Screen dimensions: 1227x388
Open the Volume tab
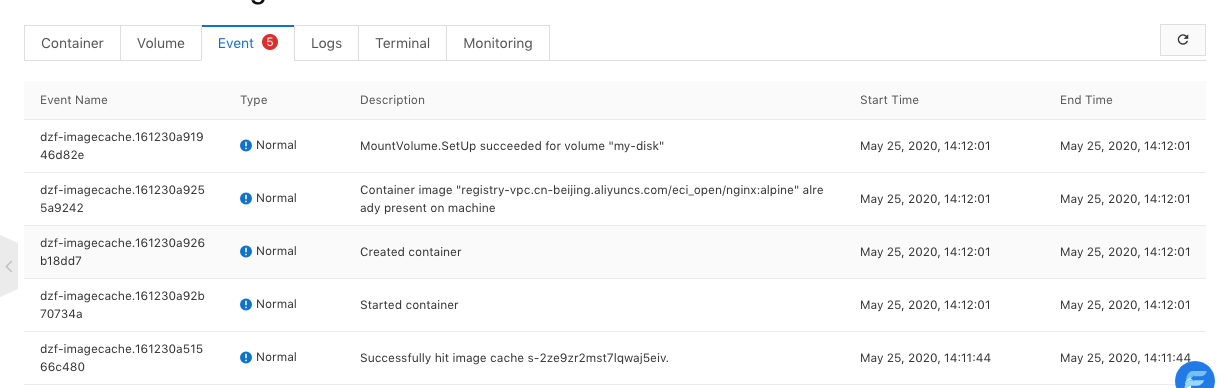click(161, 43)
